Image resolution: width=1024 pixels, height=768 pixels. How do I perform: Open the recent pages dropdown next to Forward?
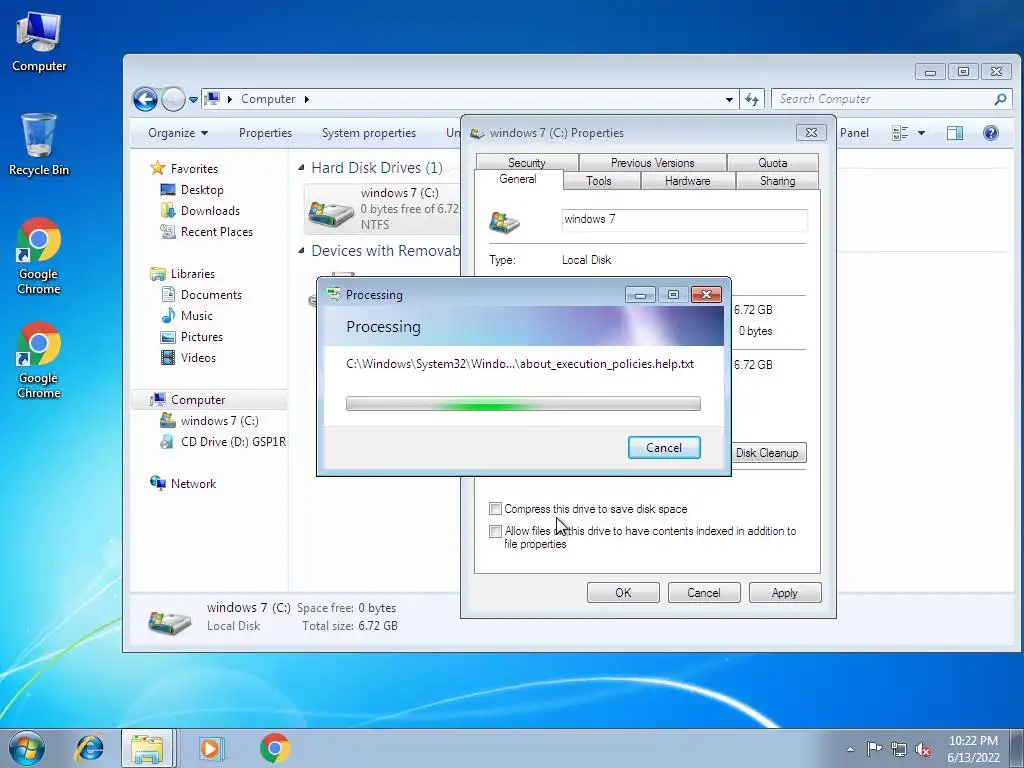point(193,100)
